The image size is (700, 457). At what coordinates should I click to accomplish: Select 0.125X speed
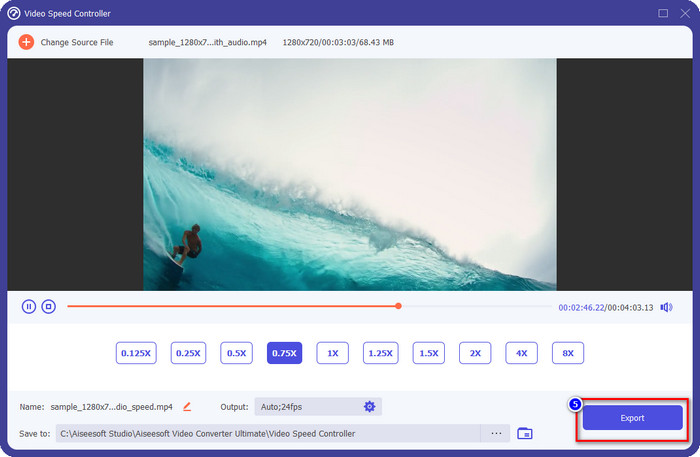coord(136,353)
